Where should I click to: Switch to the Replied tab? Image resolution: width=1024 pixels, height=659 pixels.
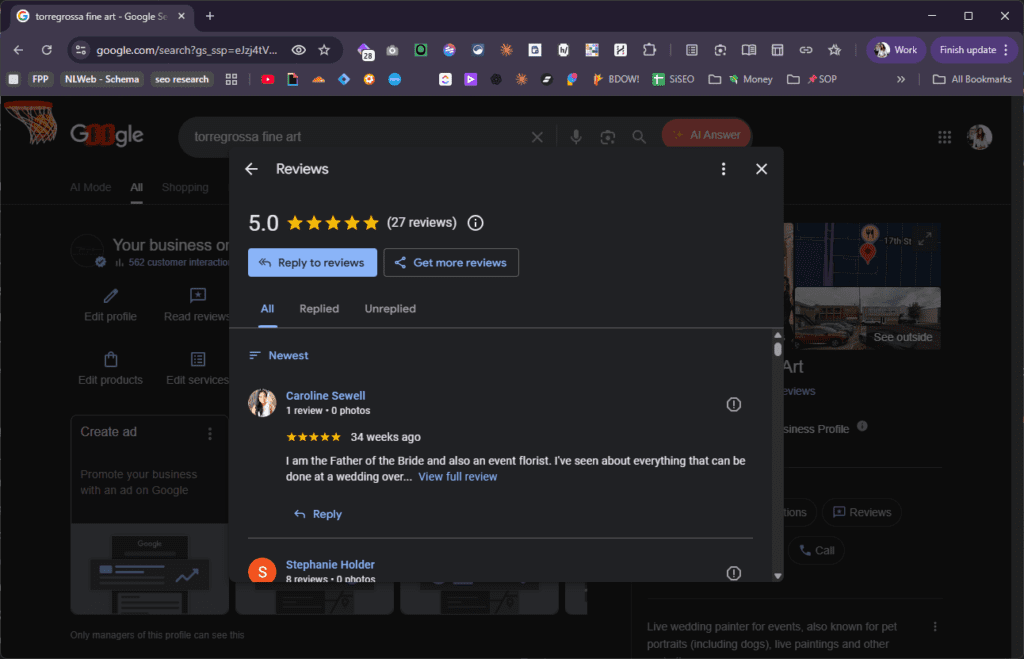[319, 309]
